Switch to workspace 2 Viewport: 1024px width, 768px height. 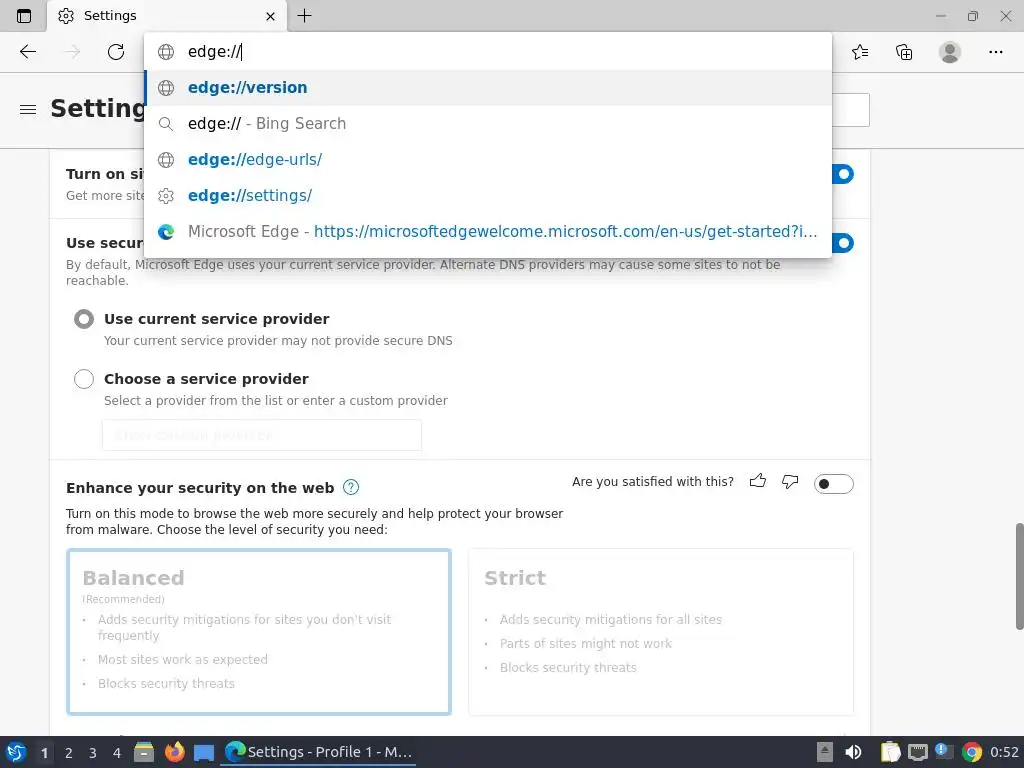point(69,753)
